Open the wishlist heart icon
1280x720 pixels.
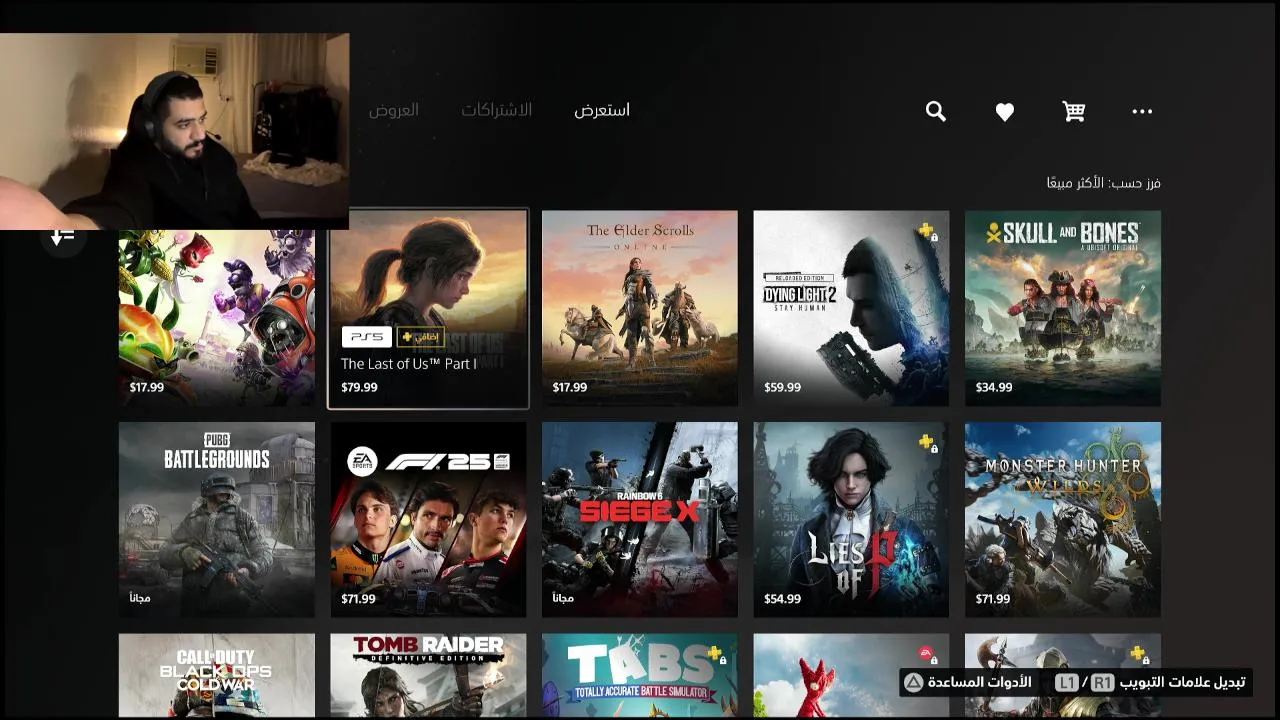tap(1005, 112)
